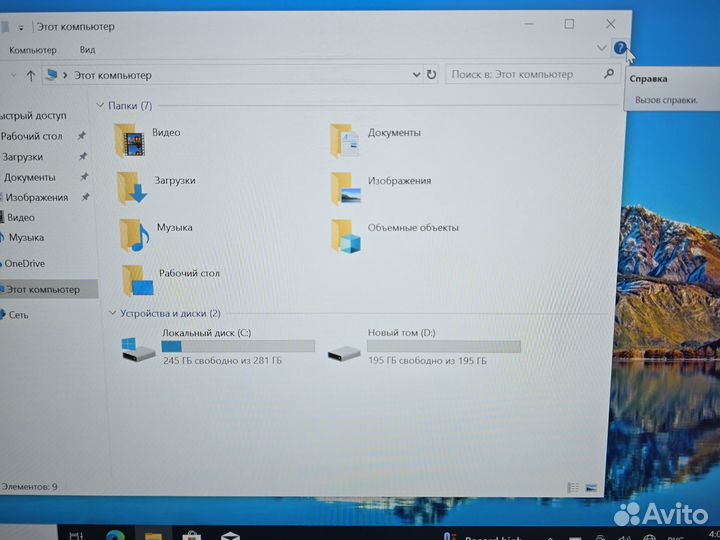Switch to large icons view in status bar

(x=591, y=487)
